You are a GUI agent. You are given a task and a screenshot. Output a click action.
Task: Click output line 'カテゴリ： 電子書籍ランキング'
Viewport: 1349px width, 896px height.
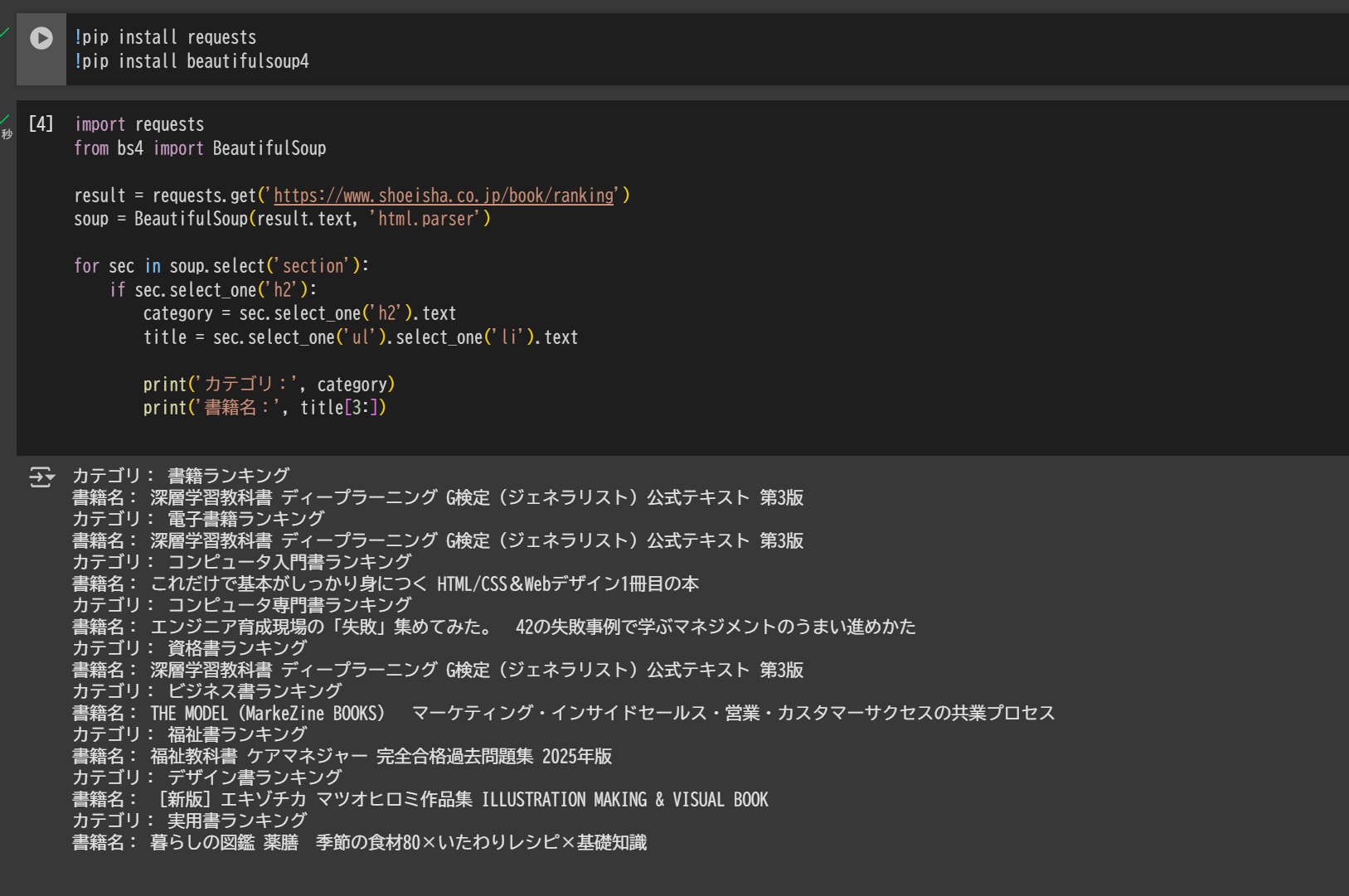pyautogui.click(x=198, y=519)
